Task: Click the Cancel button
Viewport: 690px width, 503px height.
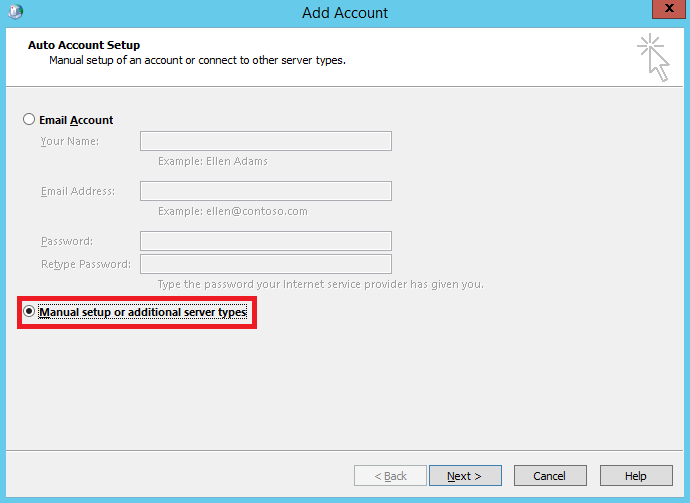Action: pos(550,476)
